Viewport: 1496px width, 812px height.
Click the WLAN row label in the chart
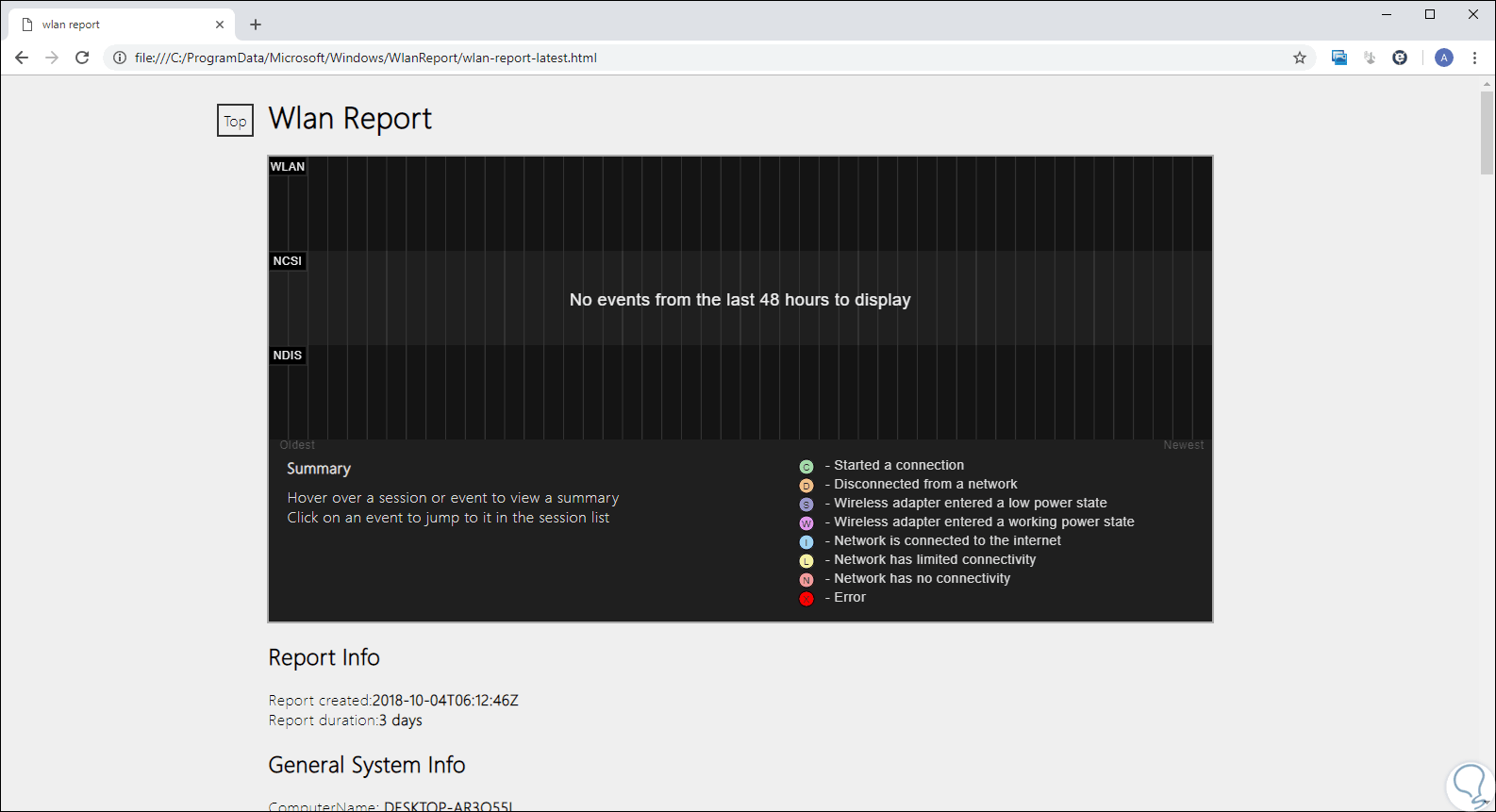click(x=288, y=167)
